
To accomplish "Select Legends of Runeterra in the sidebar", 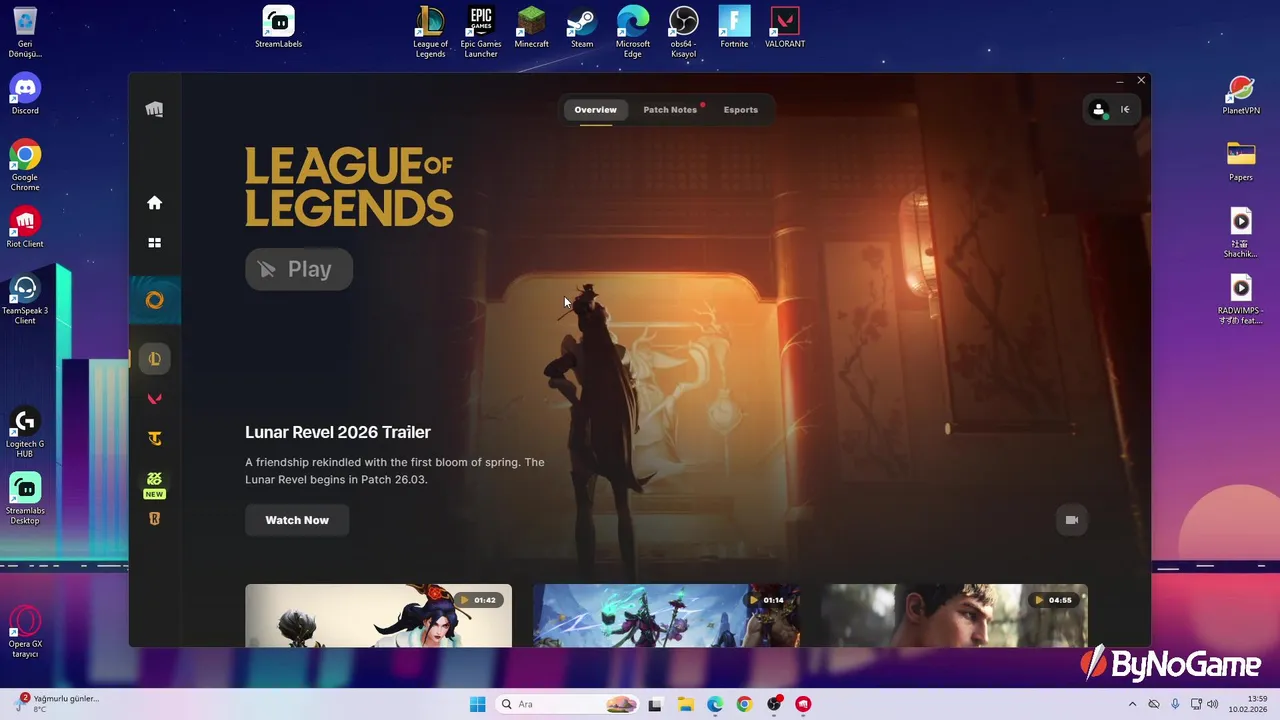I will pos(154,519).
